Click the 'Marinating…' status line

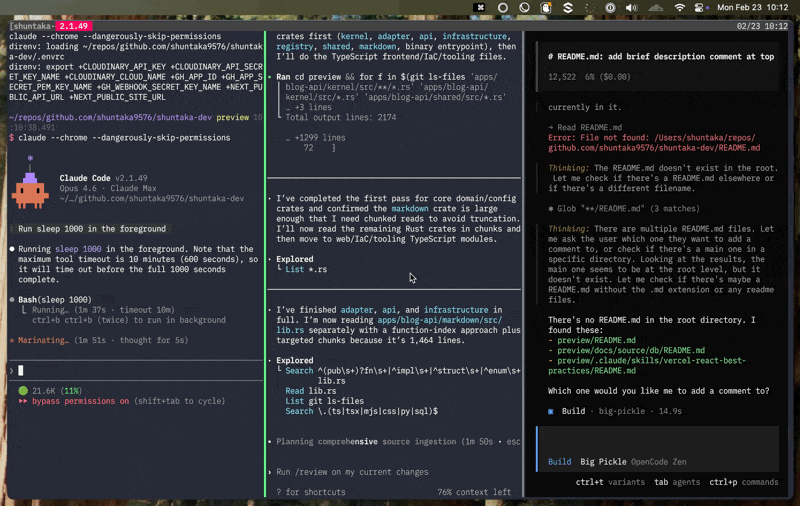pyautogui.click(x=98, y=340)
